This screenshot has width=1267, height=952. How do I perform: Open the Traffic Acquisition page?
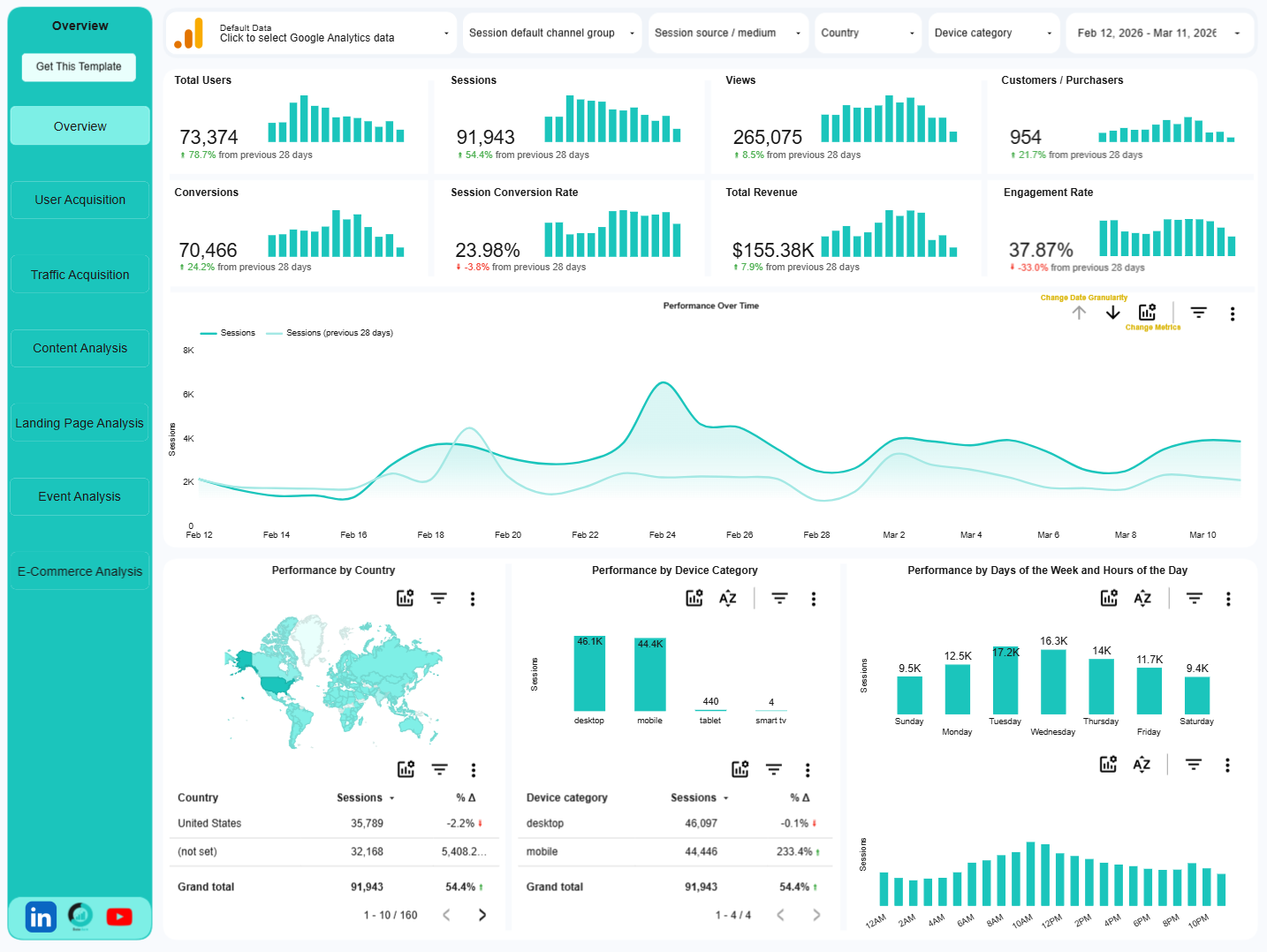coord(80,274)
